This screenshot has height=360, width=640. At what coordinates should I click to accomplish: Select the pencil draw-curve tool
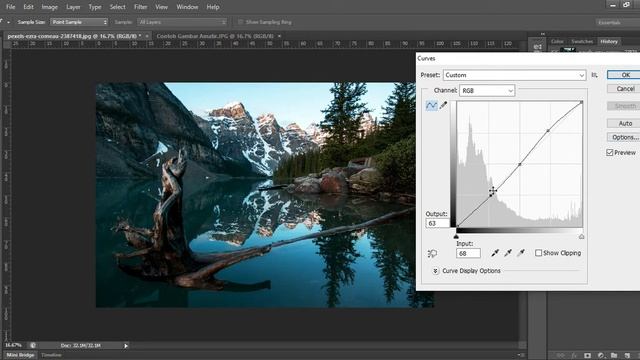[x=443, y=105]
